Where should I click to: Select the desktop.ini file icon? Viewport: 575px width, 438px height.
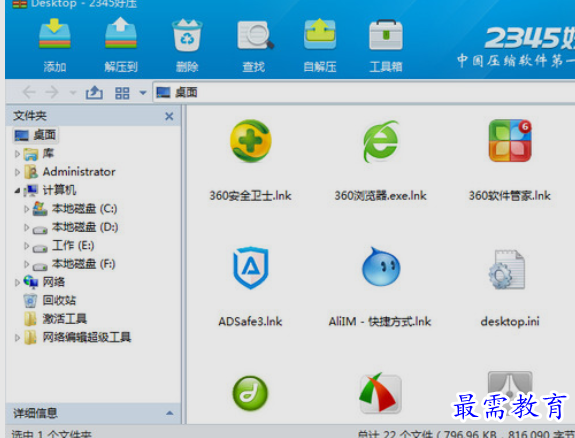(508, 269)
